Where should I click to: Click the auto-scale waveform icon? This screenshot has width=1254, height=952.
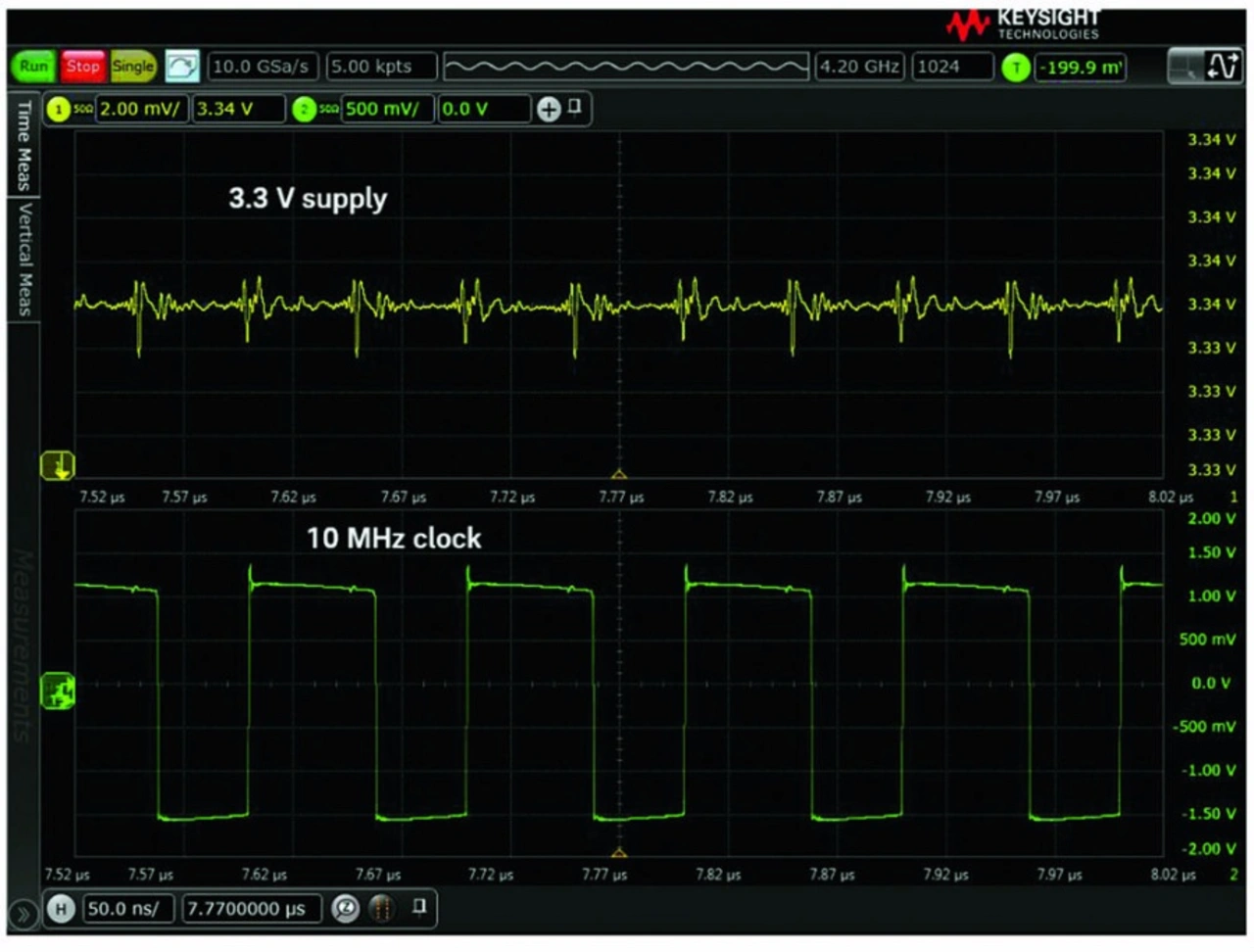[x=181, y=67]
